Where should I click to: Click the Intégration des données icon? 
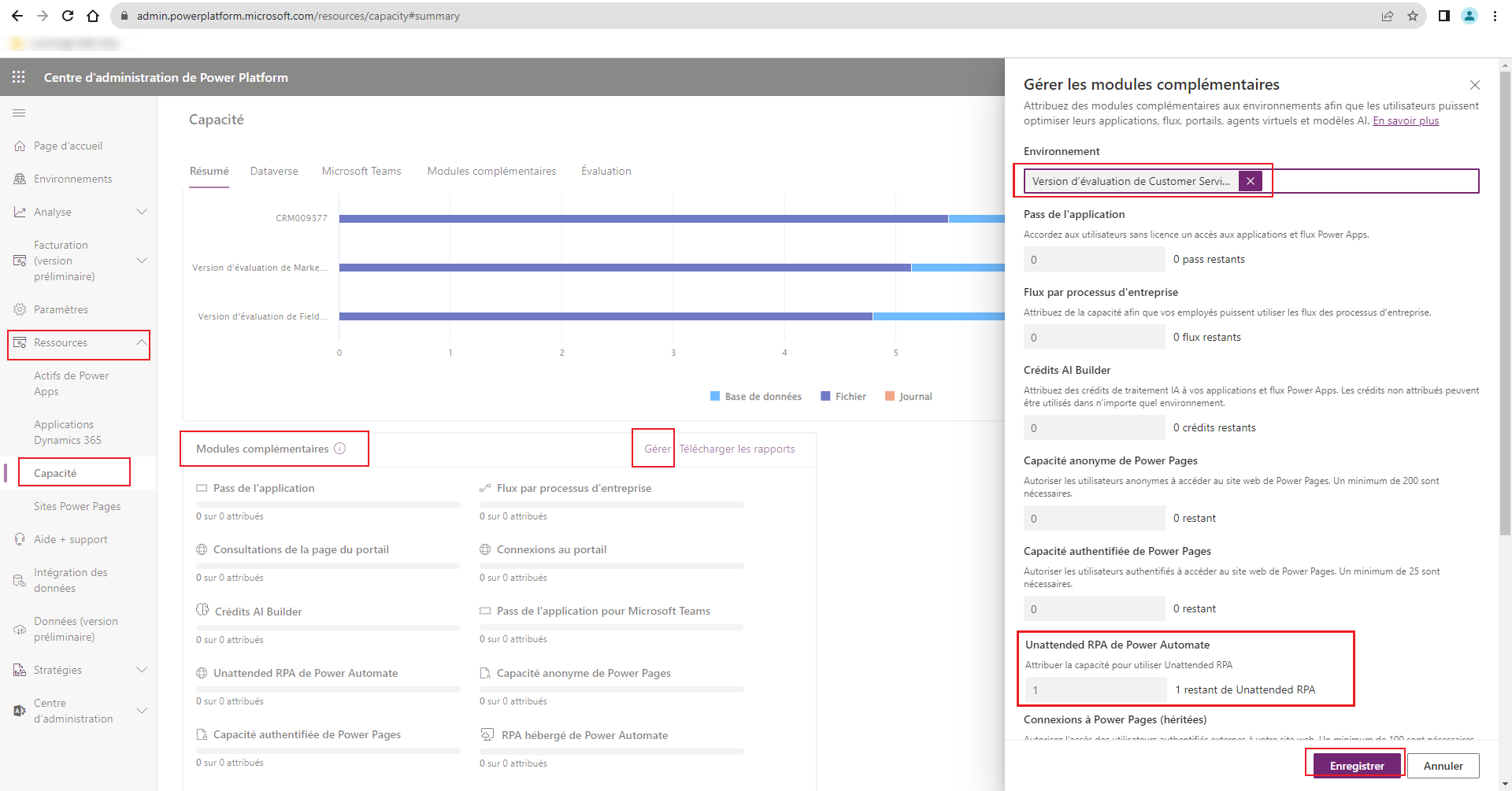pos(20,581)
